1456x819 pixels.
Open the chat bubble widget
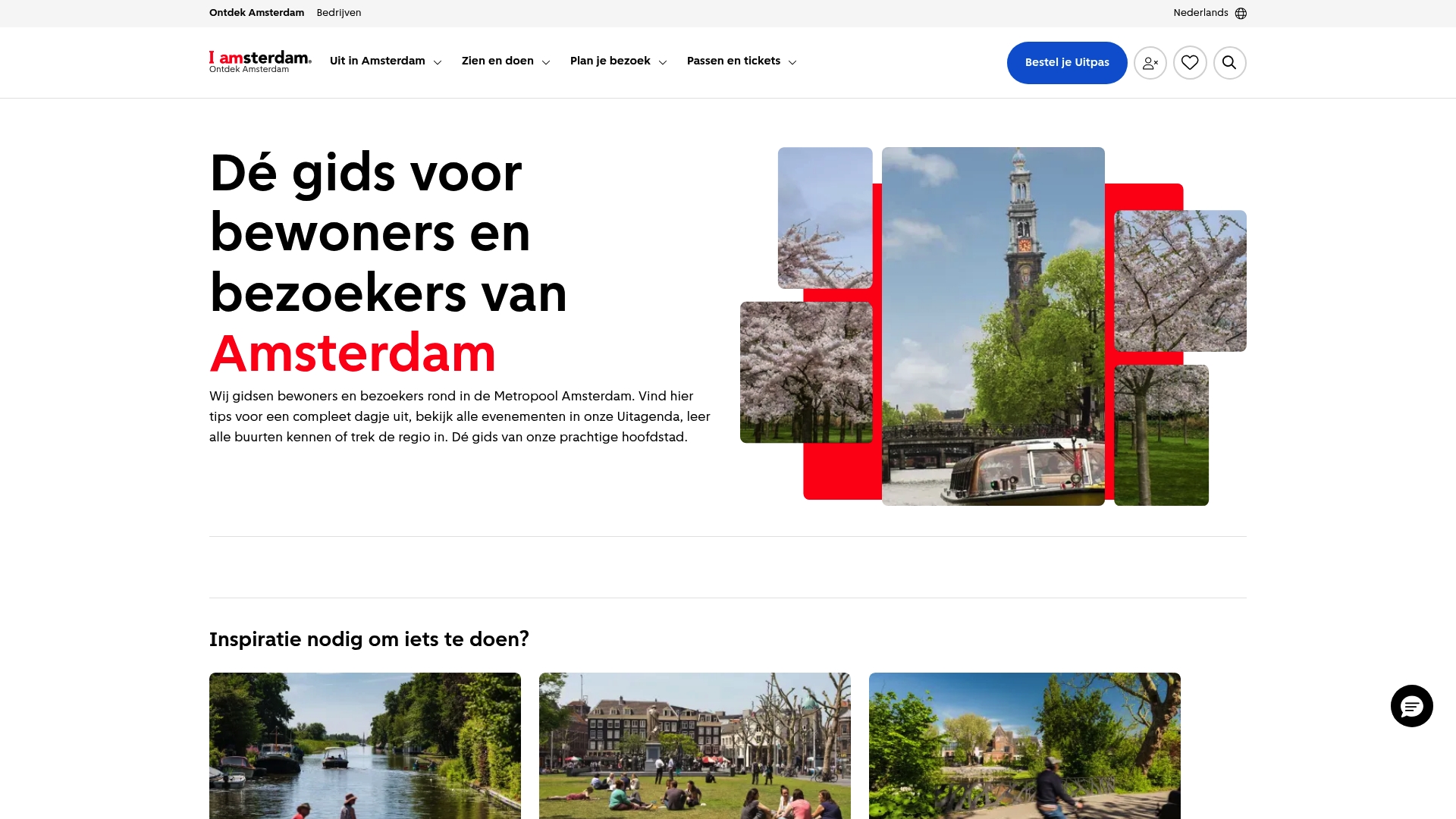tap(1411, 706)
